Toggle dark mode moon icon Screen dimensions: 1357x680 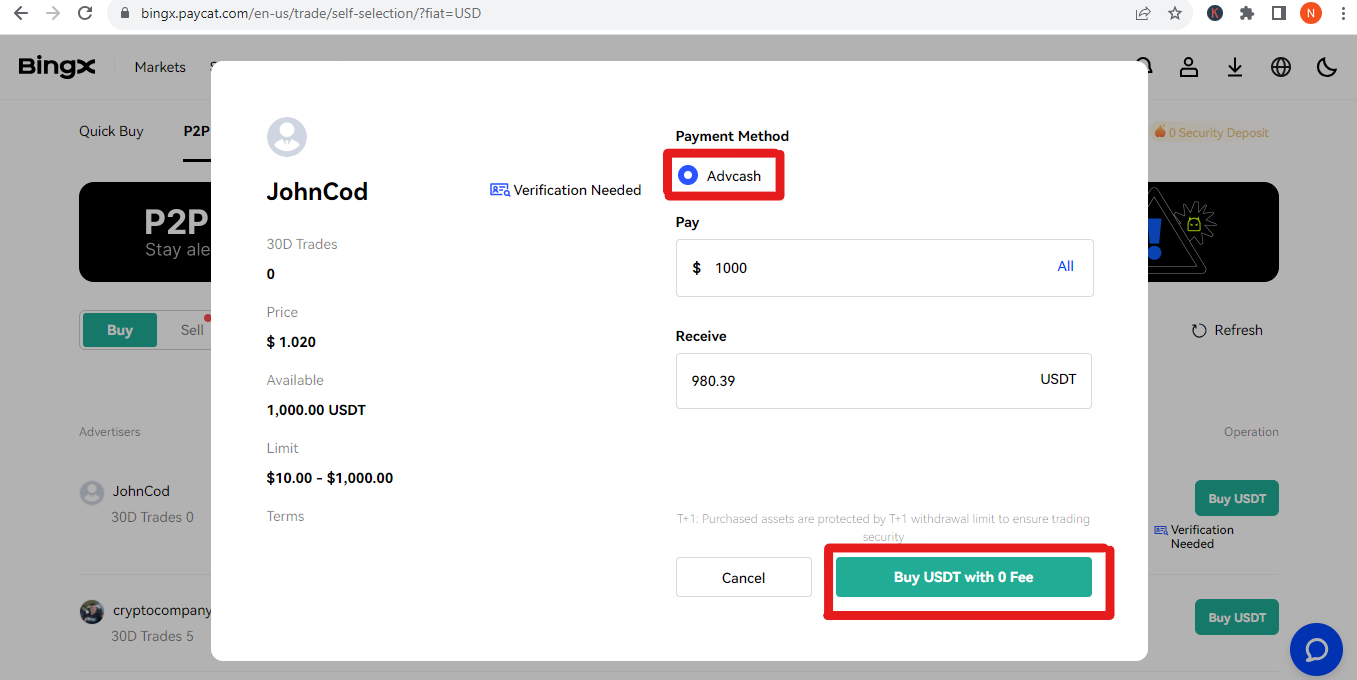coord(1327,67)
